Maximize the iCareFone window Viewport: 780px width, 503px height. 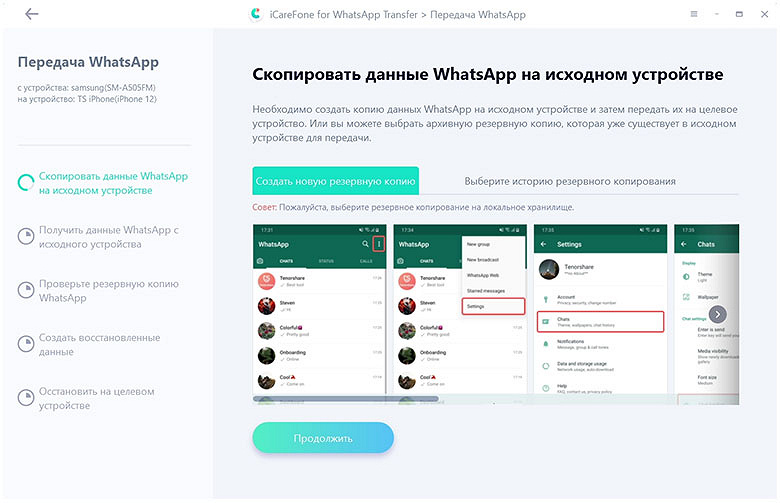click(739, 14)
